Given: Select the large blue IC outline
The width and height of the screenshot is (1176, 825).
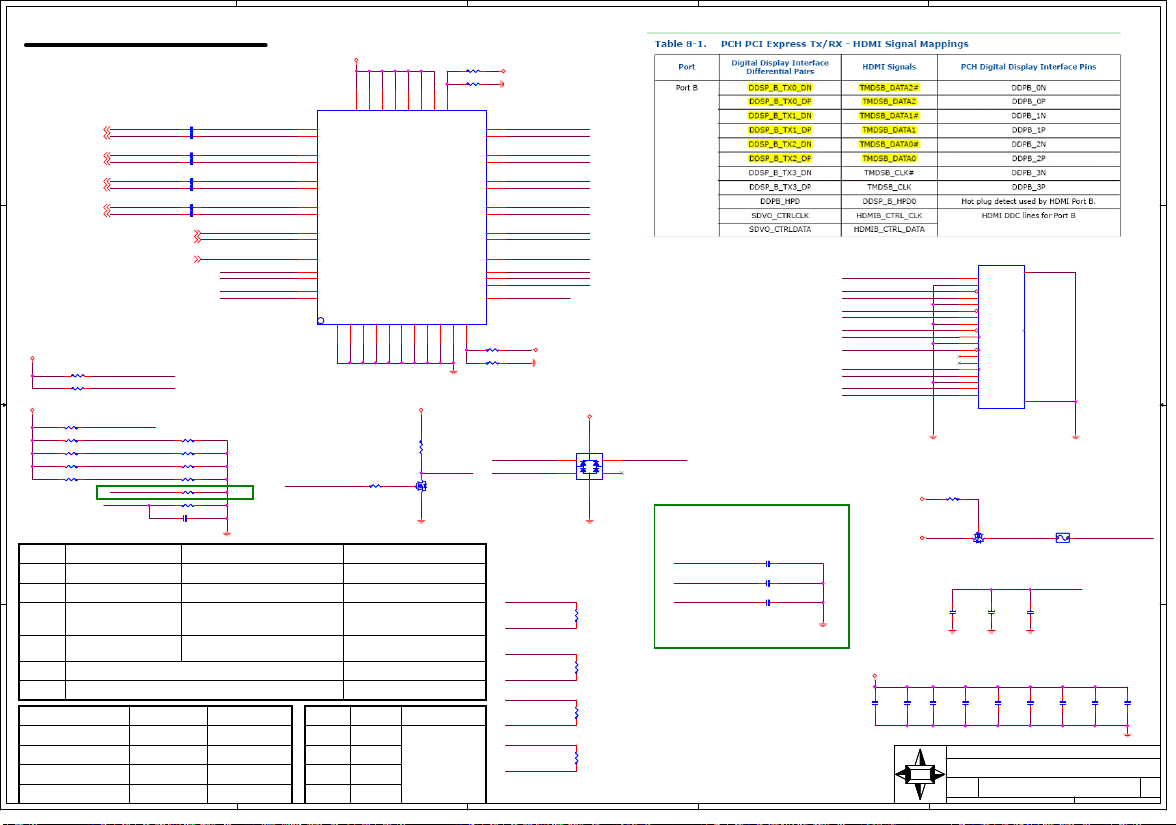Looking at the screenshot, I should 402,218.
